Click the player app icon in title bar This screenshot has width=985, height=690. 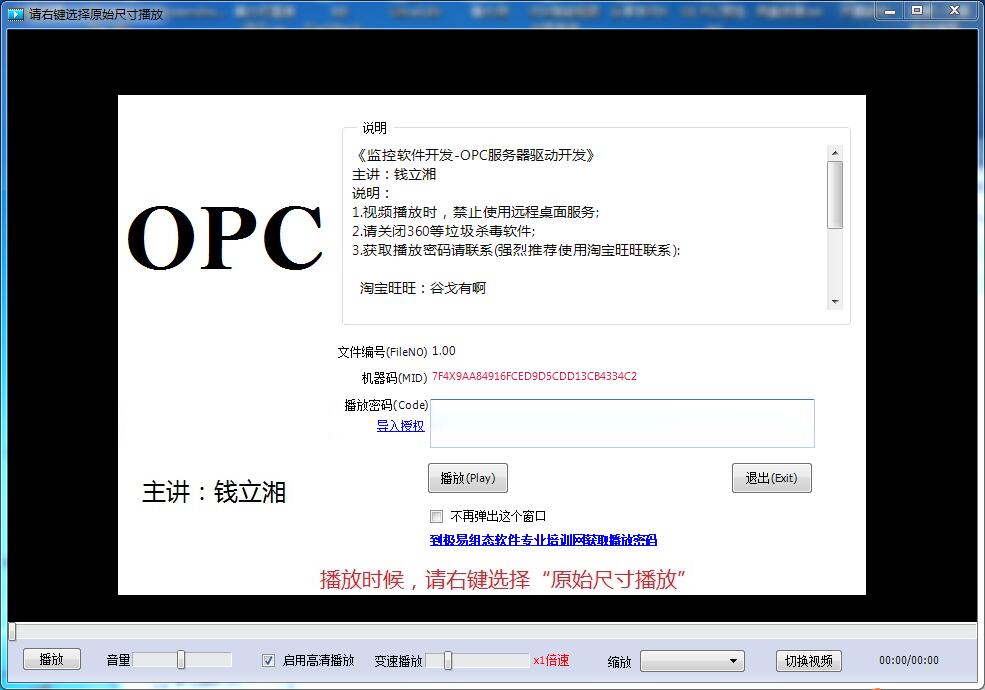pos(15,14)
